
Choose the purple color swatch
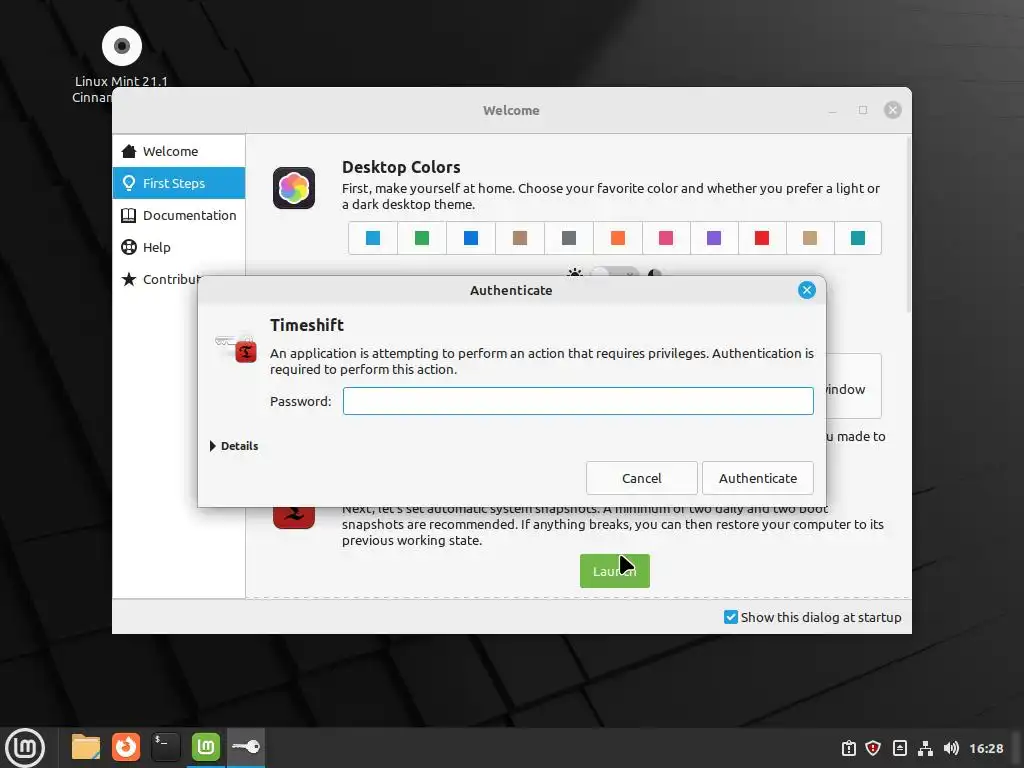click(x=714, y=238)
